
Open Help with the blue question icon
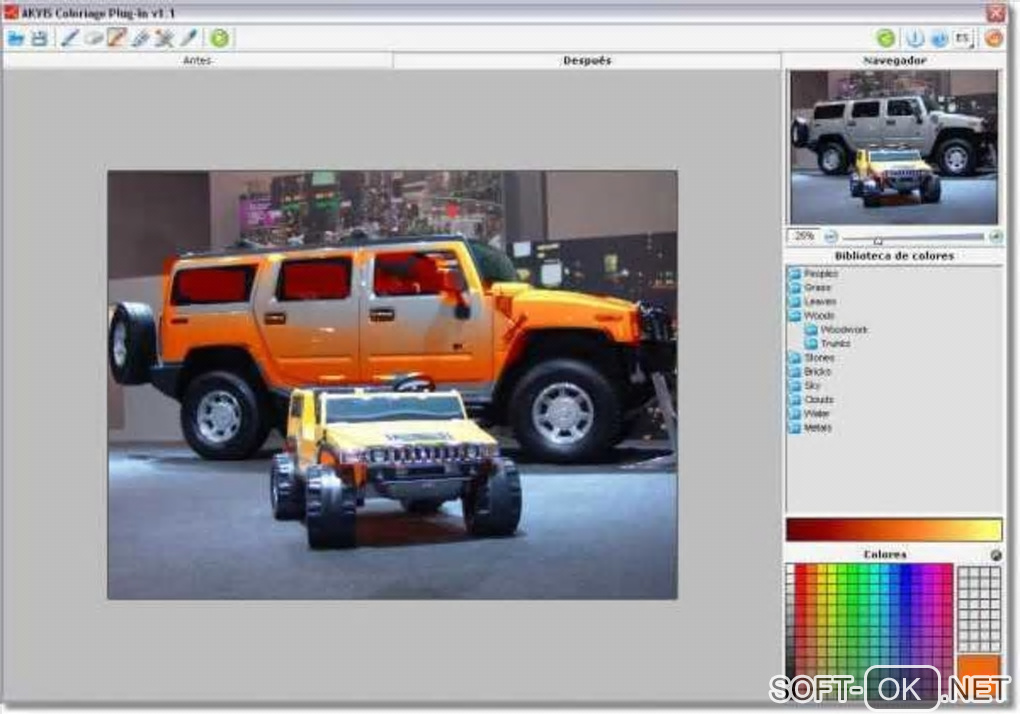pos(939,38)
